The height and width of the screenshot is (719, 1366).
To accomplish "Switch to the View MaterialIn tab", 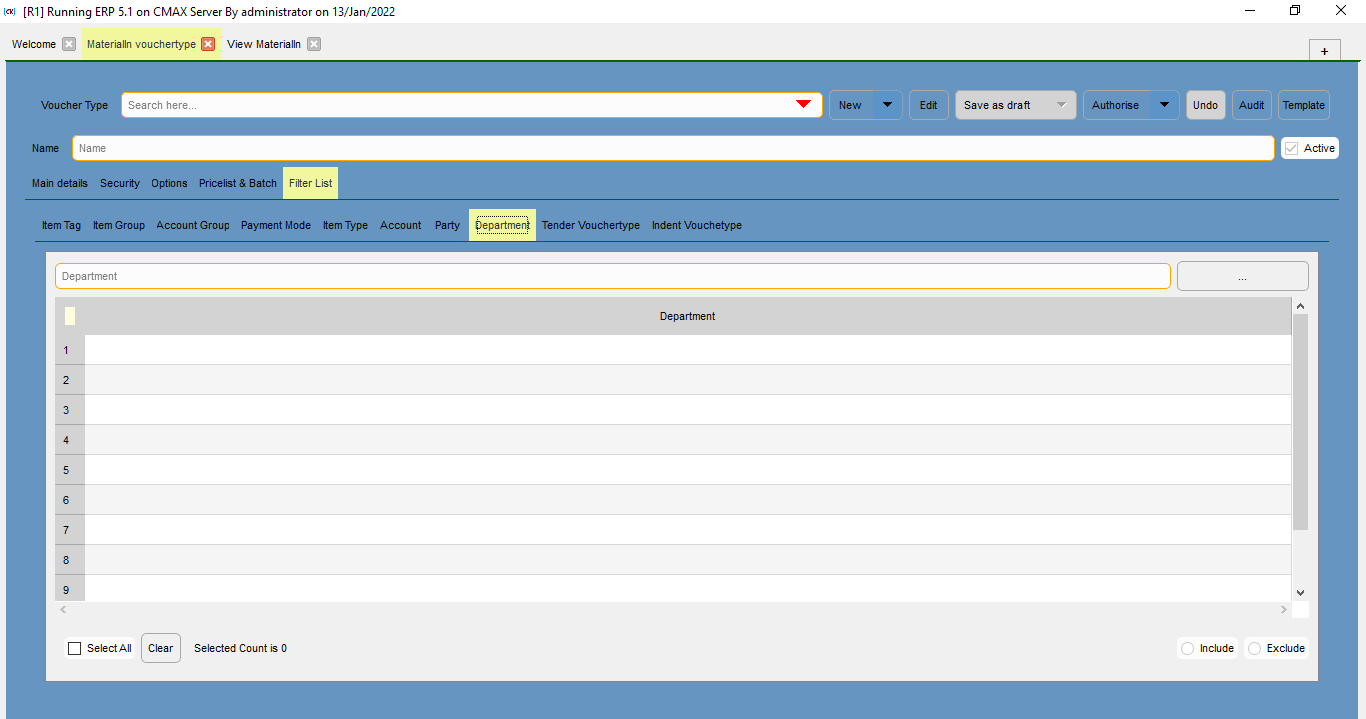I will (x=264, y=44).
